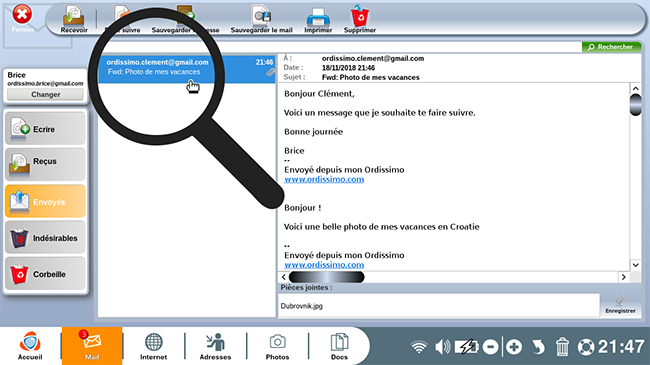Select the Dubrovnik.jpg attachment
650x365 pixels.
[302, 306]
